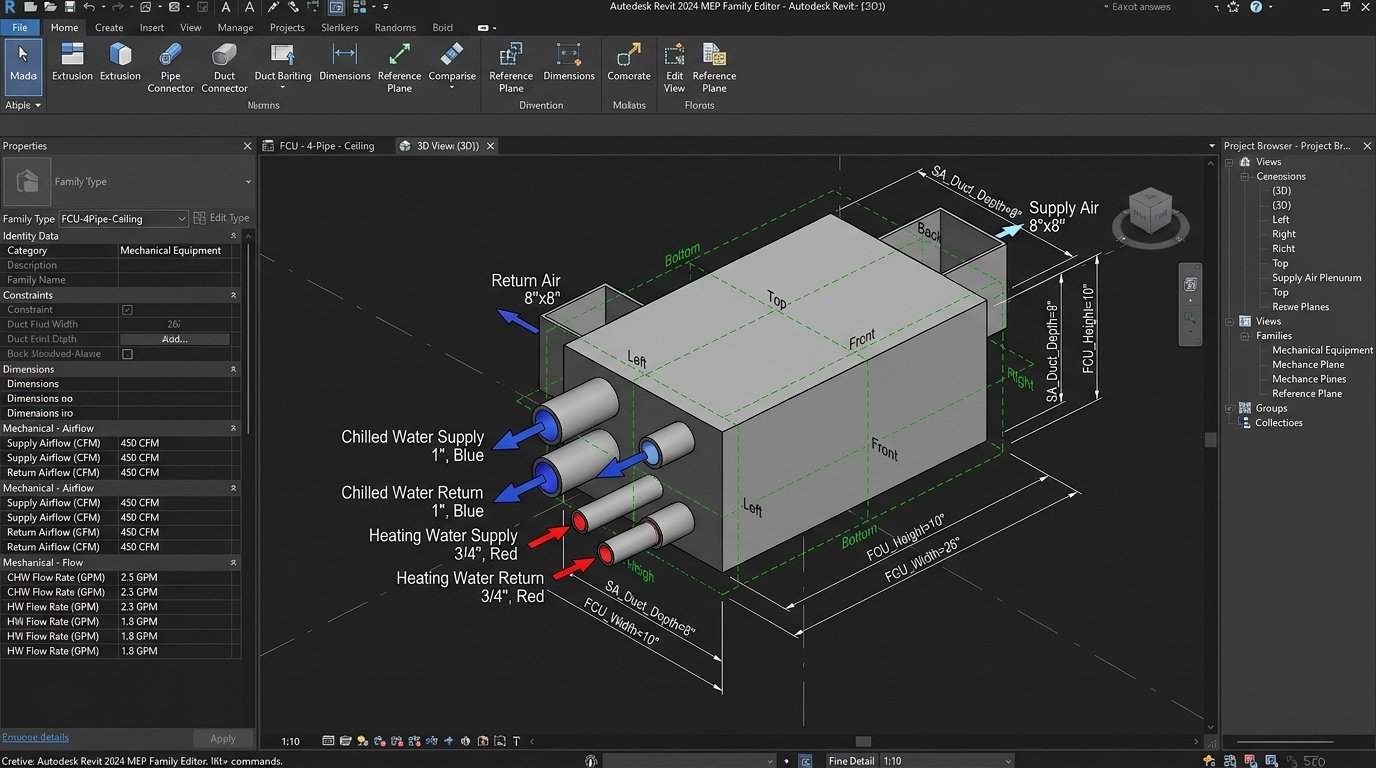Screen dimensions: 1376x768
Task: Click the Family Type preview thumbnail
Action: pos(27,182)
